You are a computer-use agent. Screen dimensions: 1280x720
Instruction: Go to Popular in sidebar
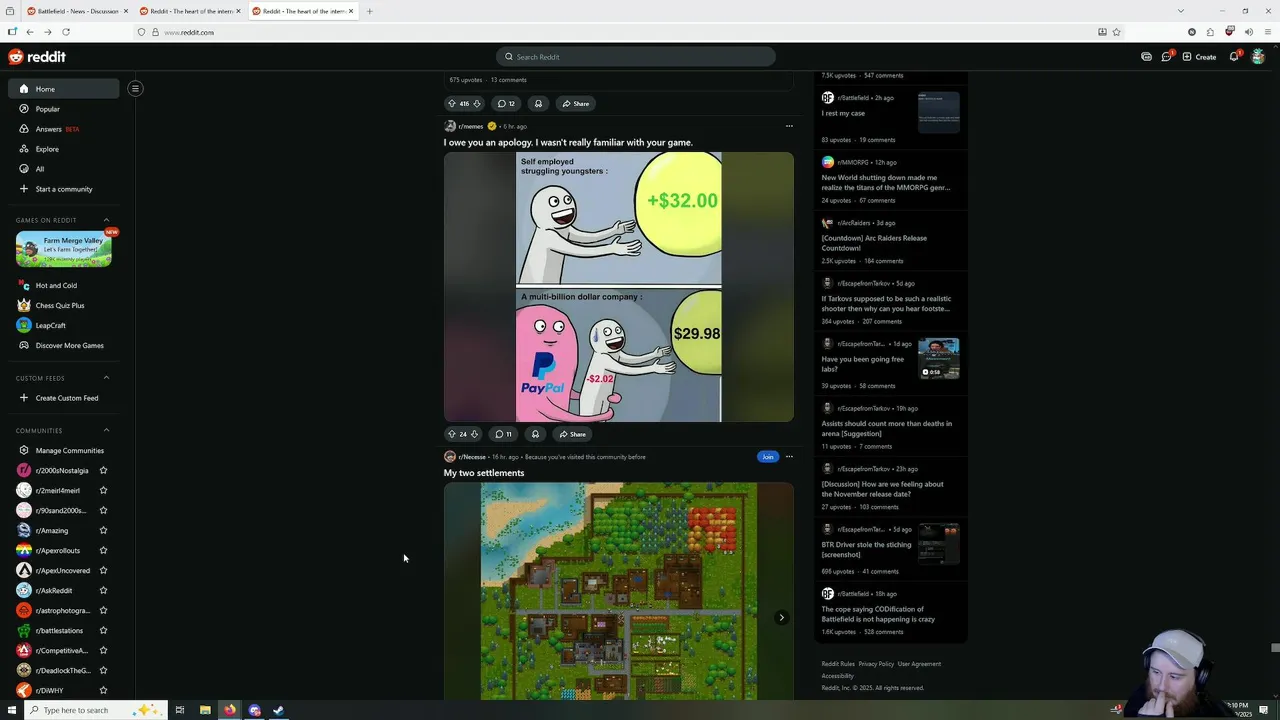[64, 109]
